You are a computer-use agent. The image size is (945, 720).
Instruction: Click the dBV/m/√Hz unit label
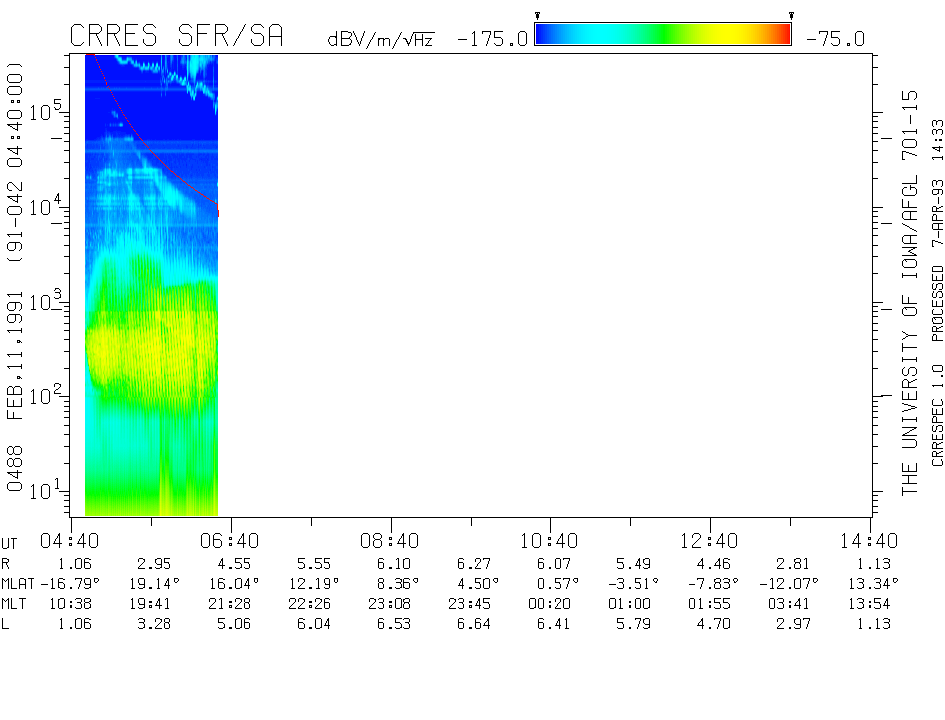point(381,39)
